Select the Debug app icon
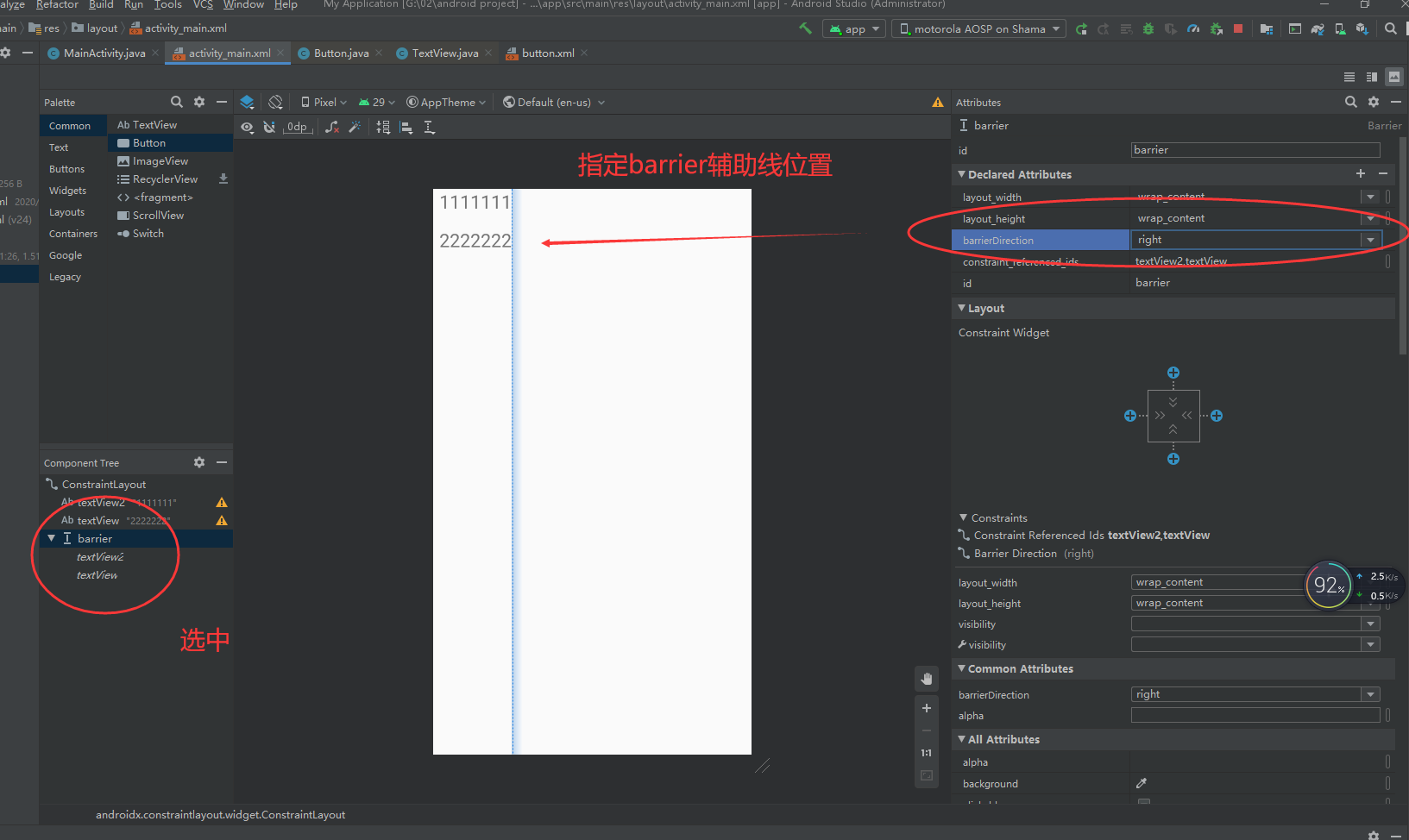This screenshot has height=840, width=1409. (x=1148, y=28)
